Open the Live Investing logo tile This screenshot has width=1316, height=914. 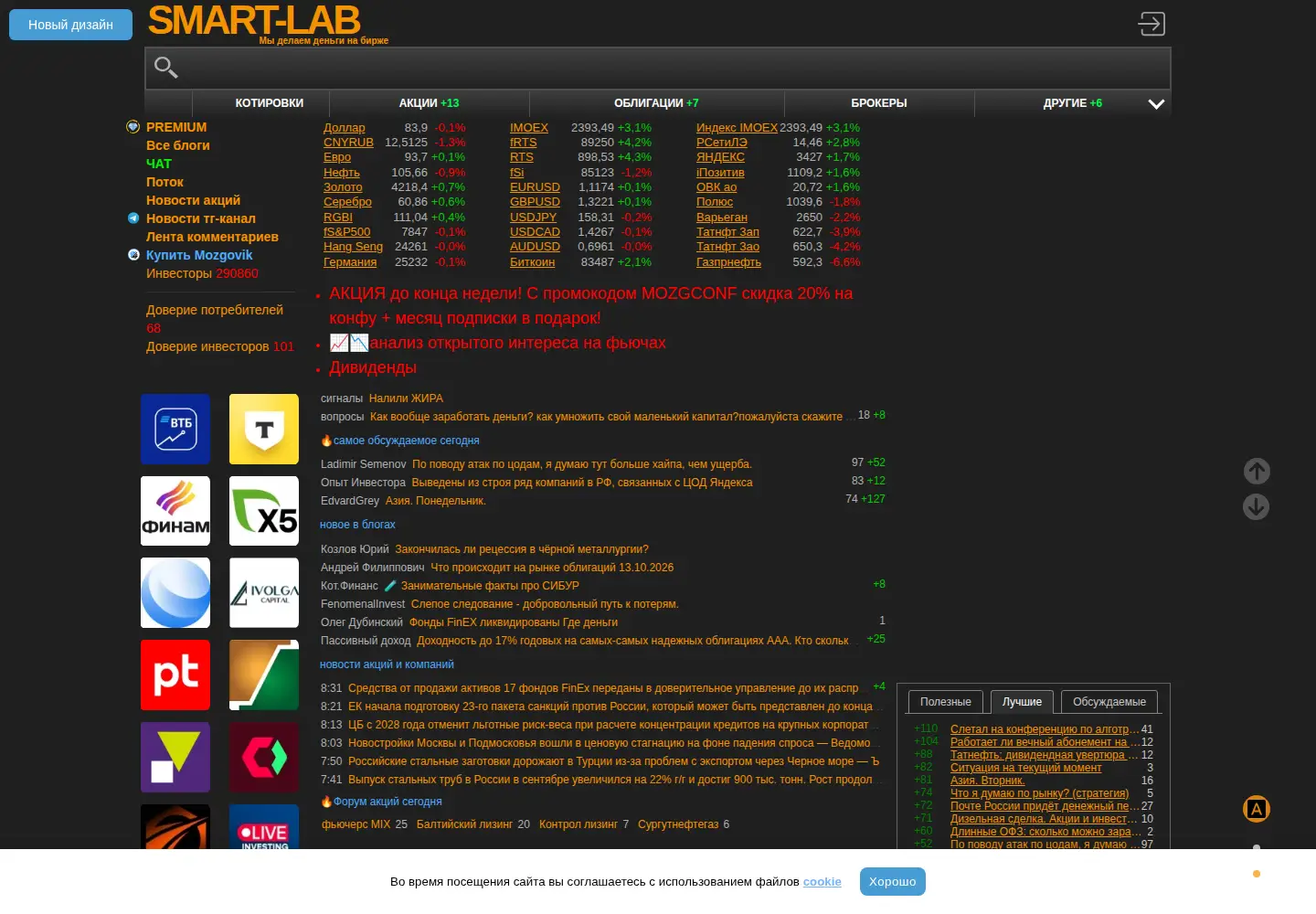[264, 827]
